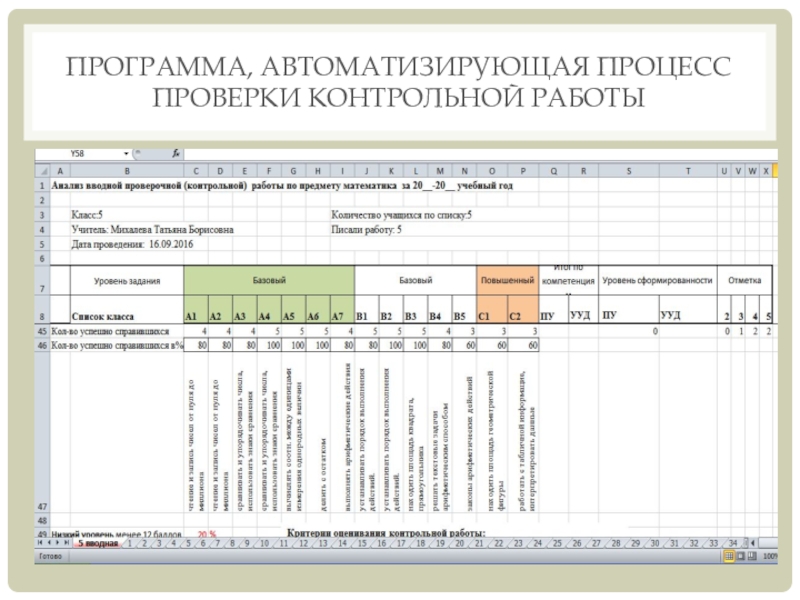800x600 pixels.
Task: Click the 100% zoom level indicator
Action: pos(768,554)
